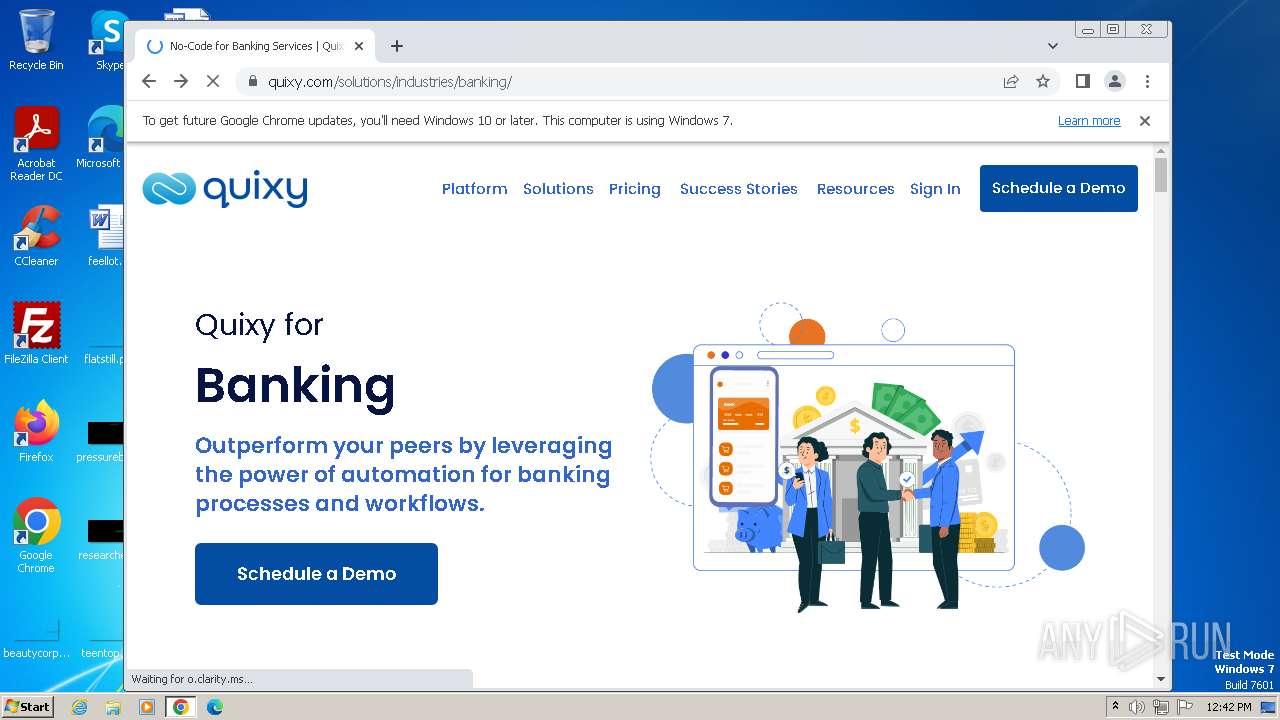1280x720 pixels.
Task: Click hero Schedule a Demo button
Action: [316, 574]
